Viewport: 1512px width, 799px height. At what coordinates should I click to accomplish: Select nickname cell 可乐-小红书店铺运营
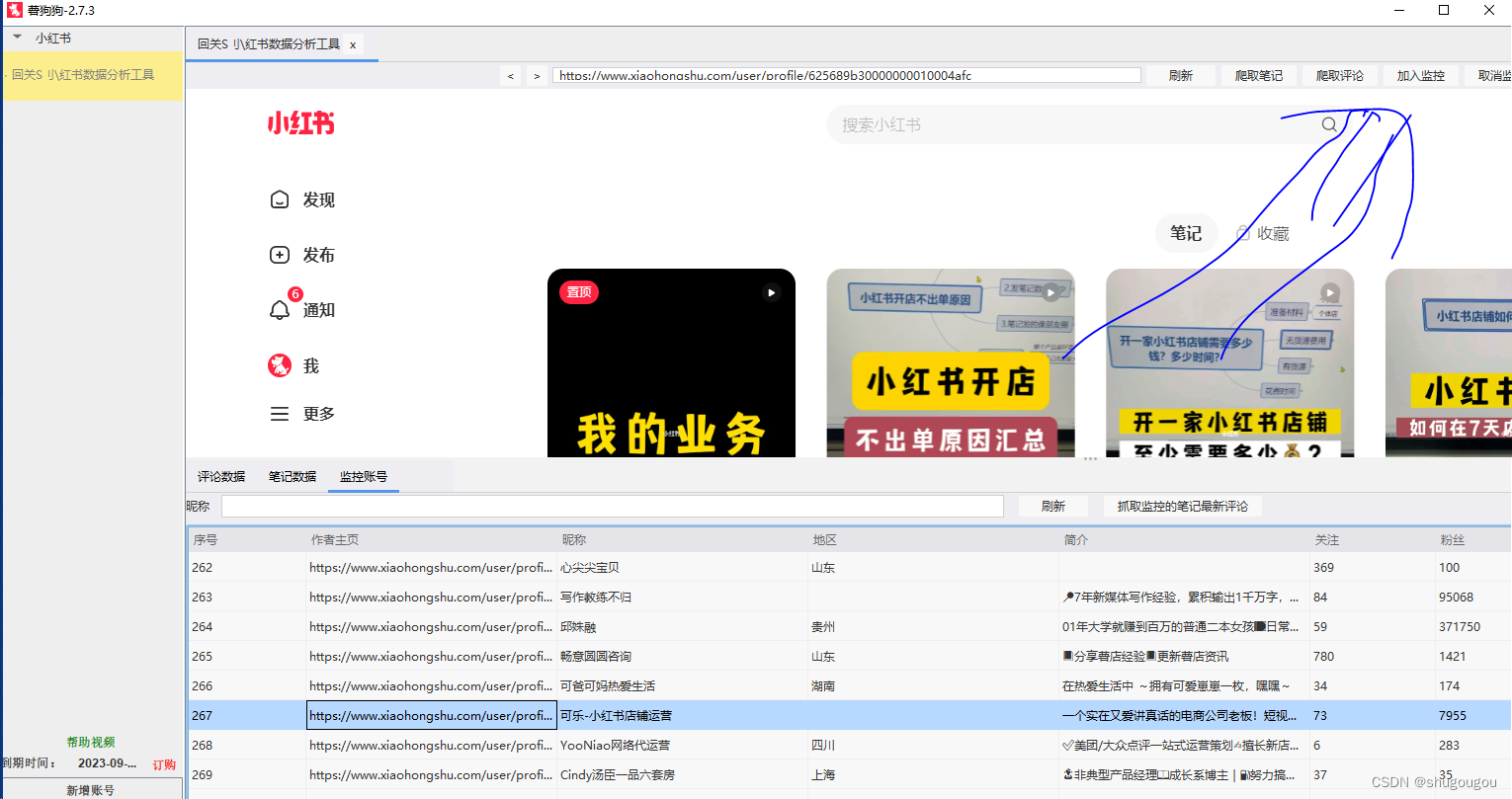click(683, 715)
